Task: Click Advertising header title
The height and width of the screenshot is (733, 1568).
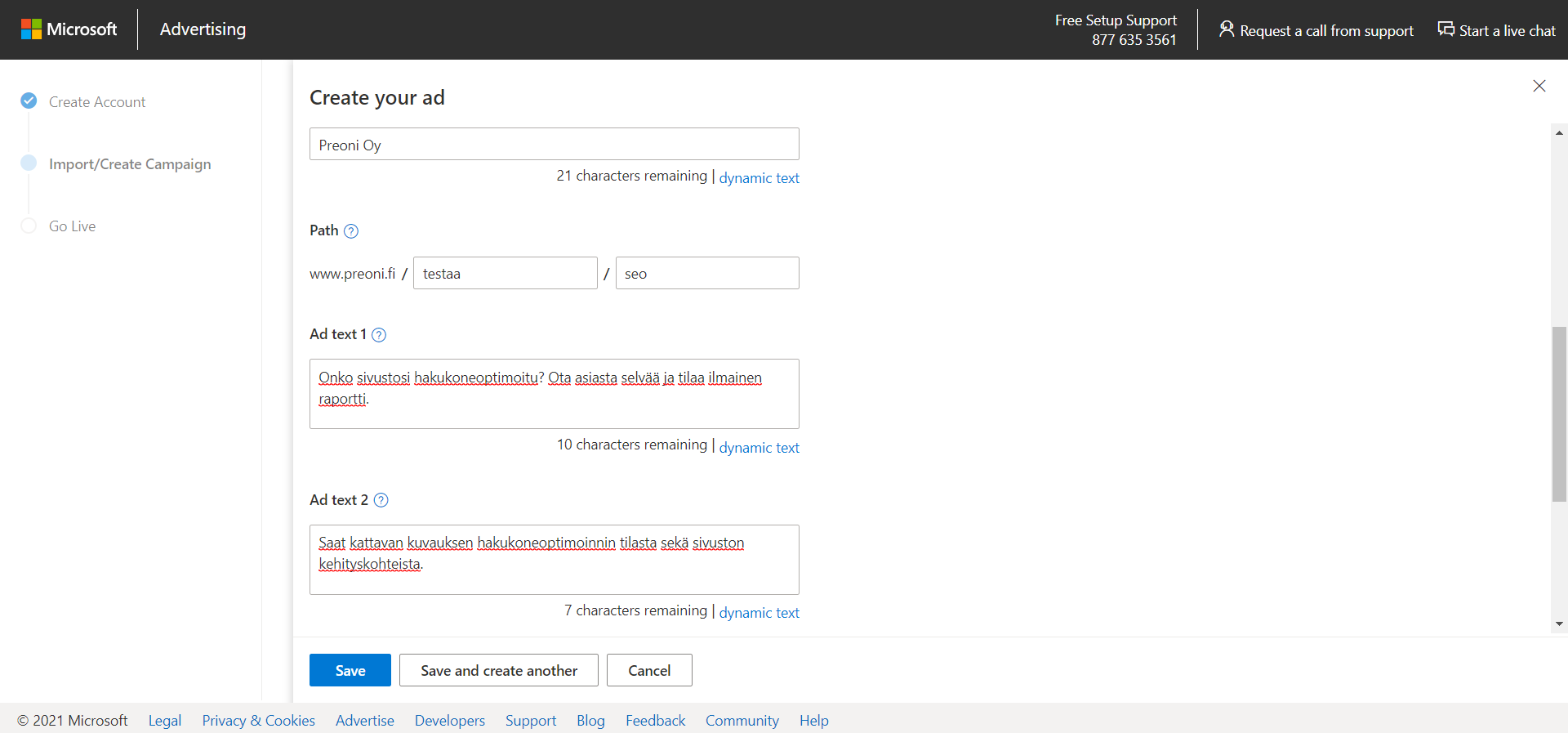Action: pyautogui.click(x=203, y=29)
